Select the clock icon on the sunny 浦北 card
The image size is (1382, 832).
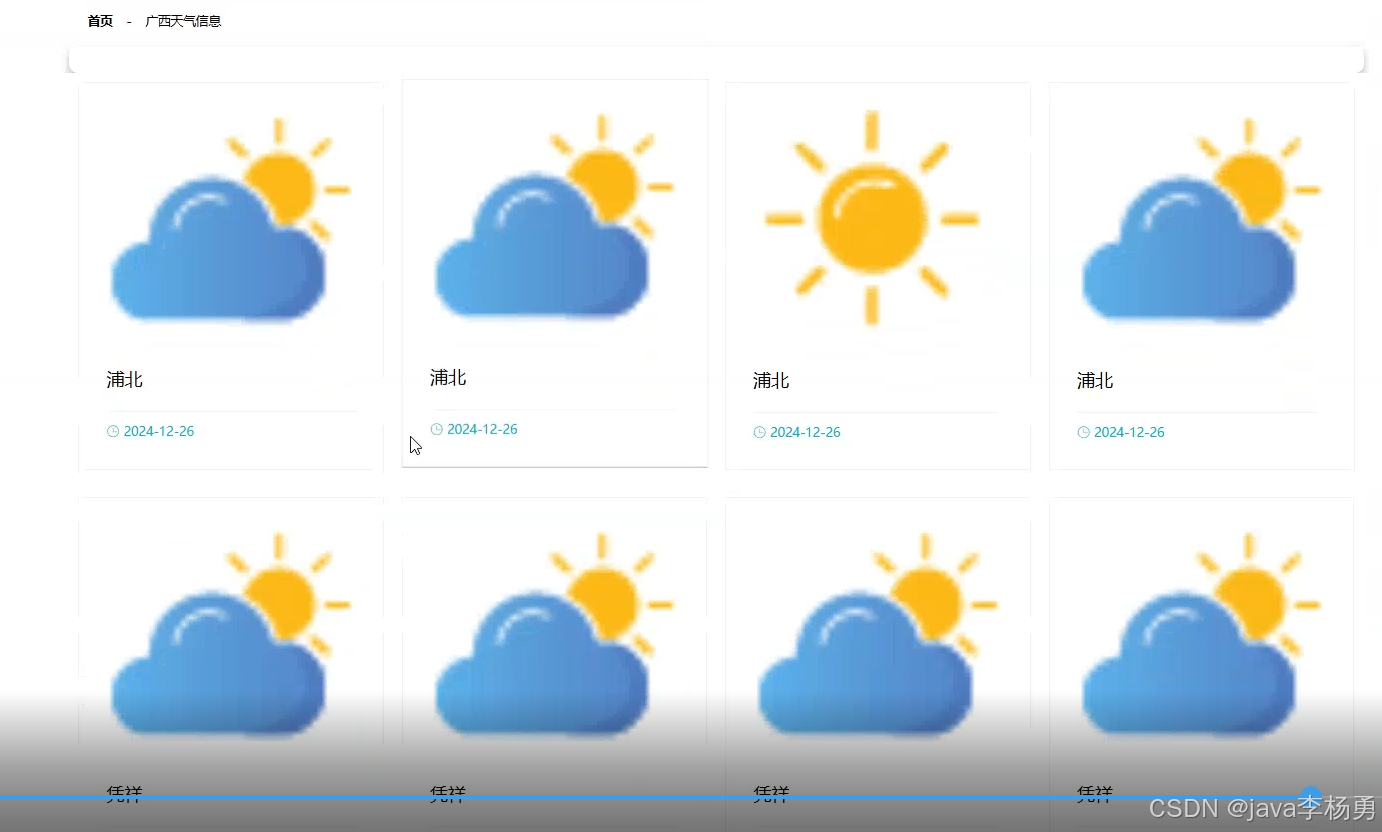coord(759,432)
